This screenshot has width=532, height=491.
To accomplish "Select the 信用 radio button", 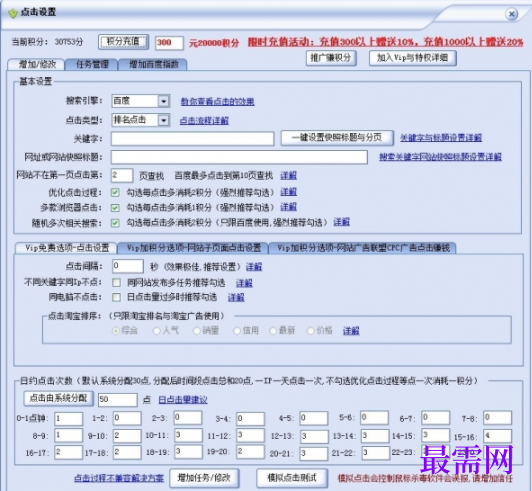I will pos(236,331).
